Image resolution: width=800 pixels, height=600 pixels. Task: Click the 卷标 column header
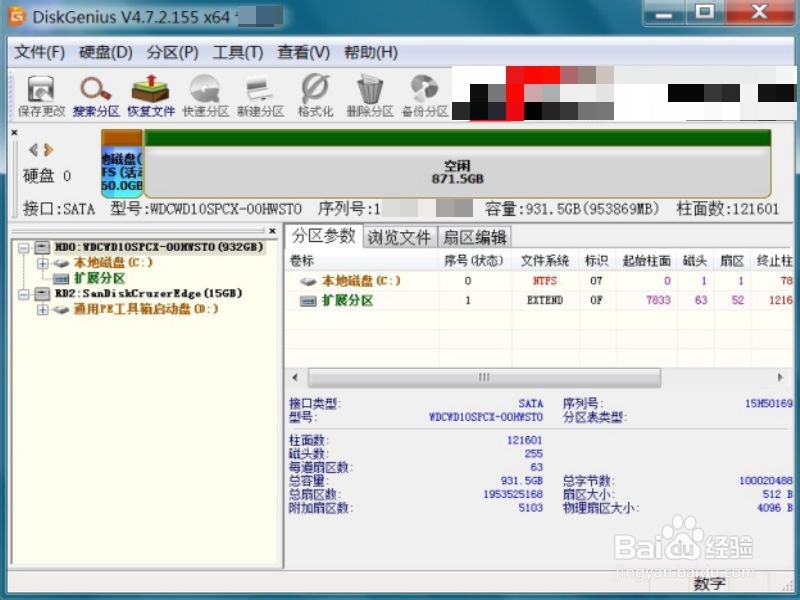[x=362, y=261]
